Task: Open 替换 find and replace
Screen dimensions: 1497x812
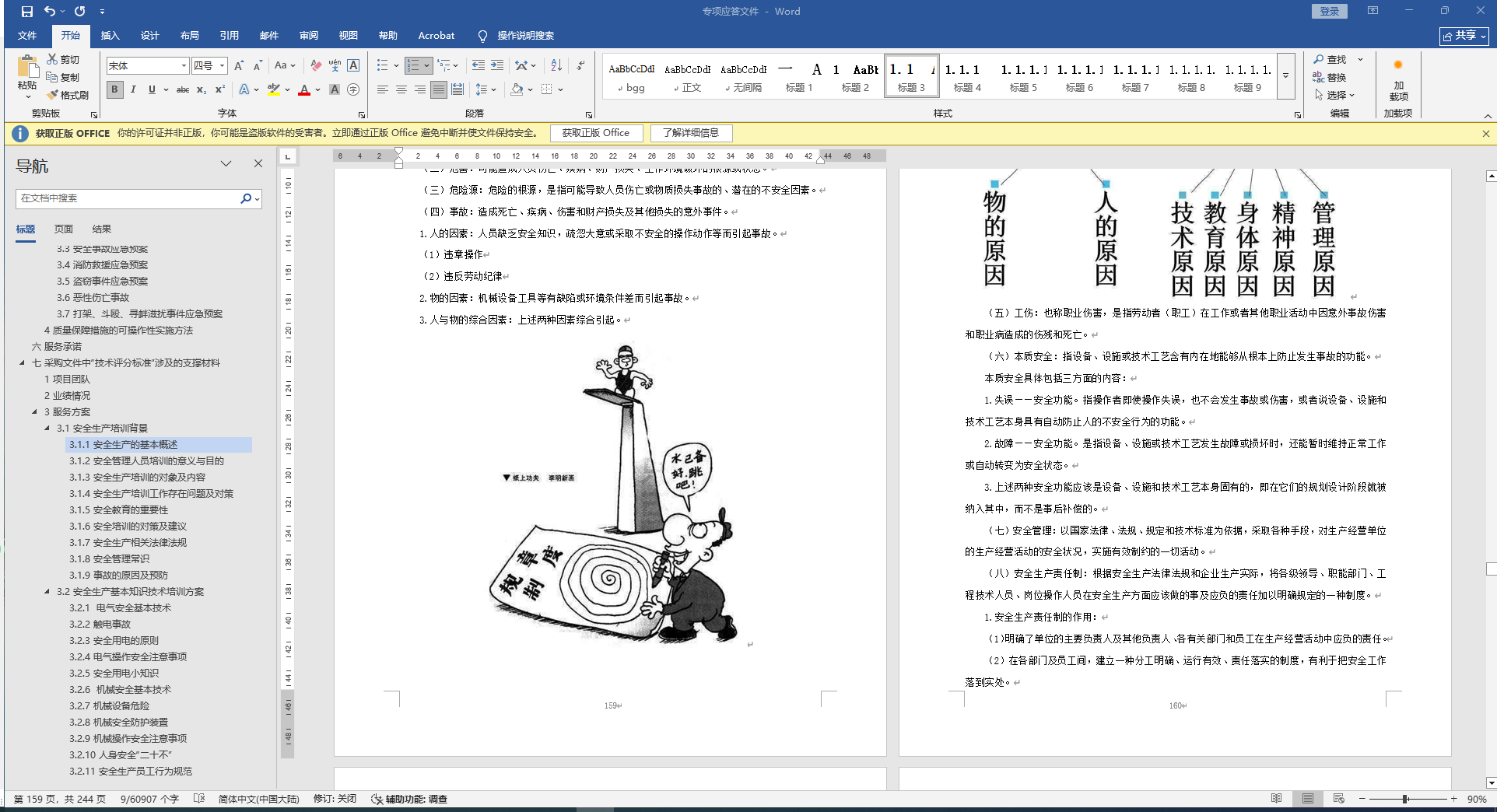Action: click(1330, 77)
